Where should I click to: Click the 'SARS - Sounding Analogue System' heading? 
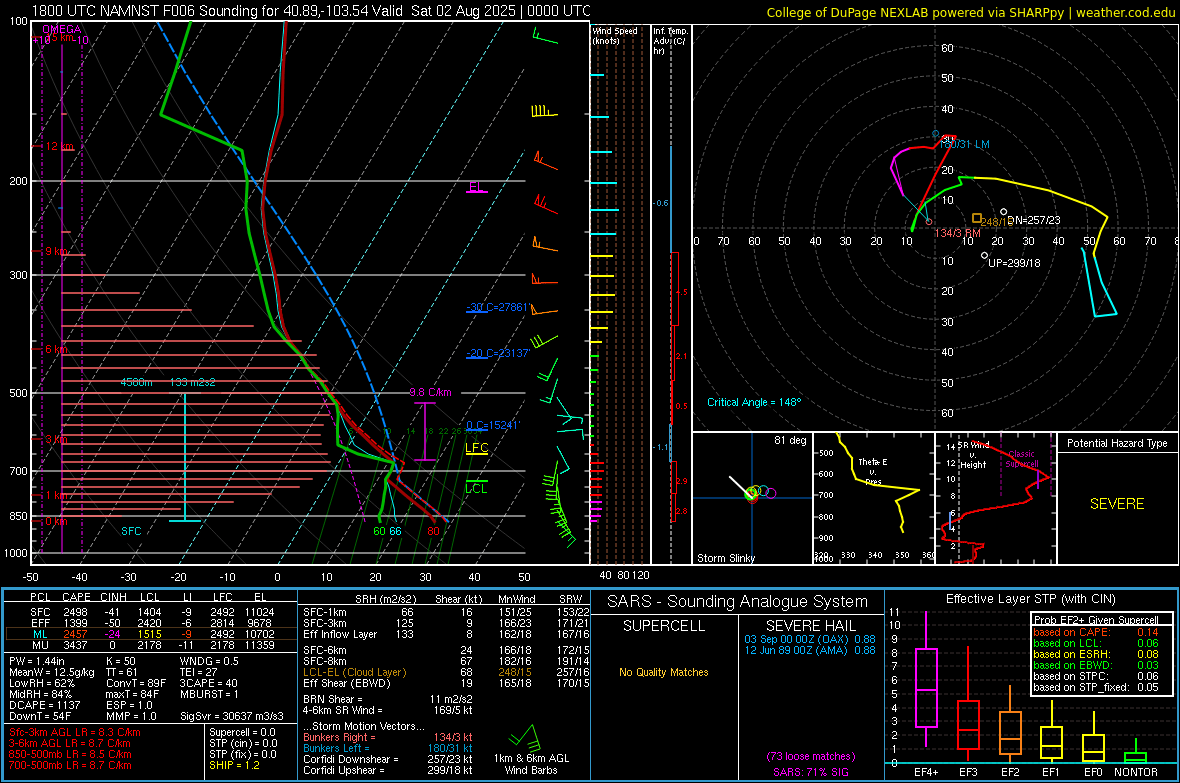pos(737,601)
